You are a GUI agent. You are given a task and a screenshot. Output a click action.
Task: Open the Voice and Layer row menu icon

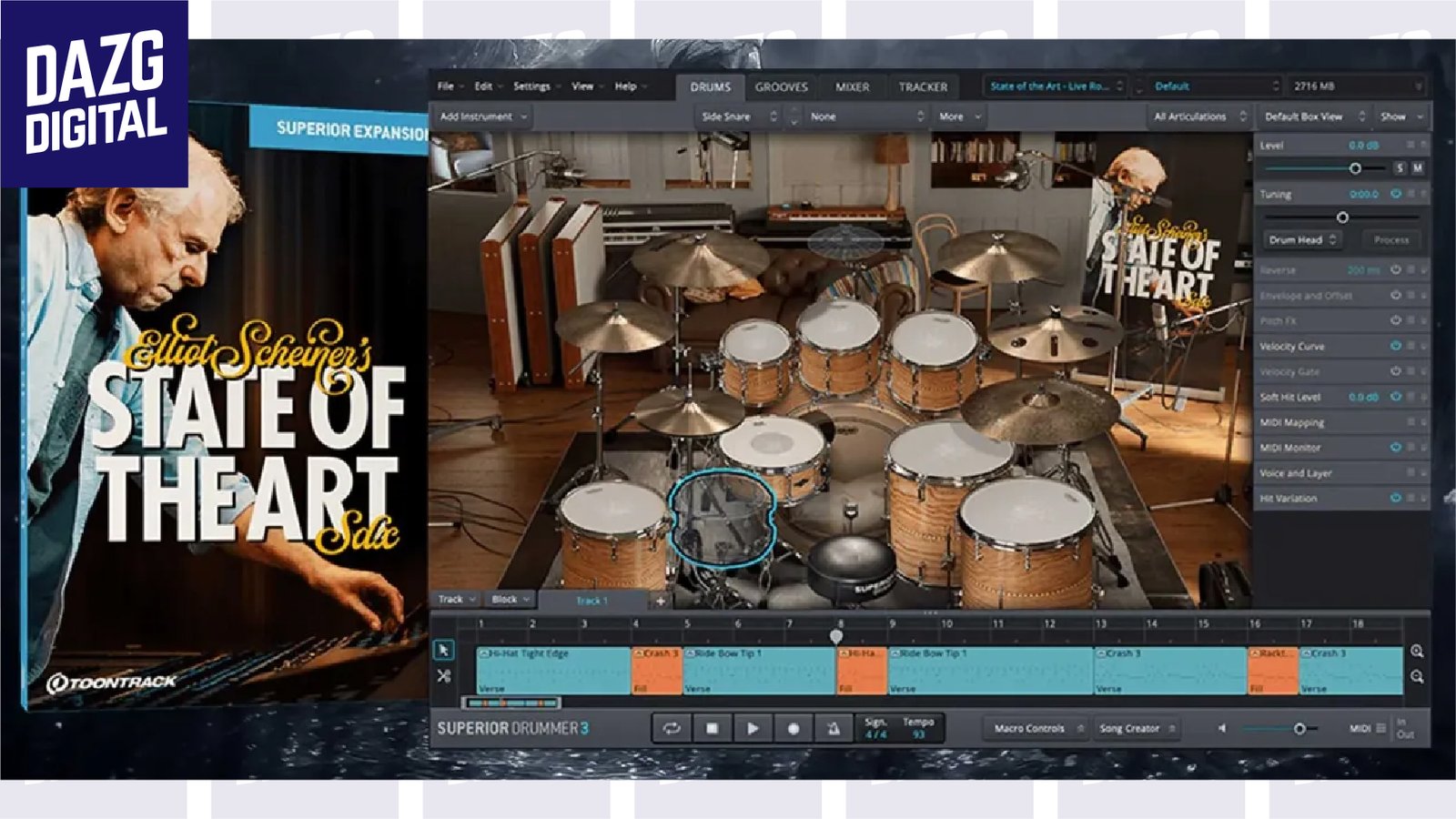pos(1410,473)
